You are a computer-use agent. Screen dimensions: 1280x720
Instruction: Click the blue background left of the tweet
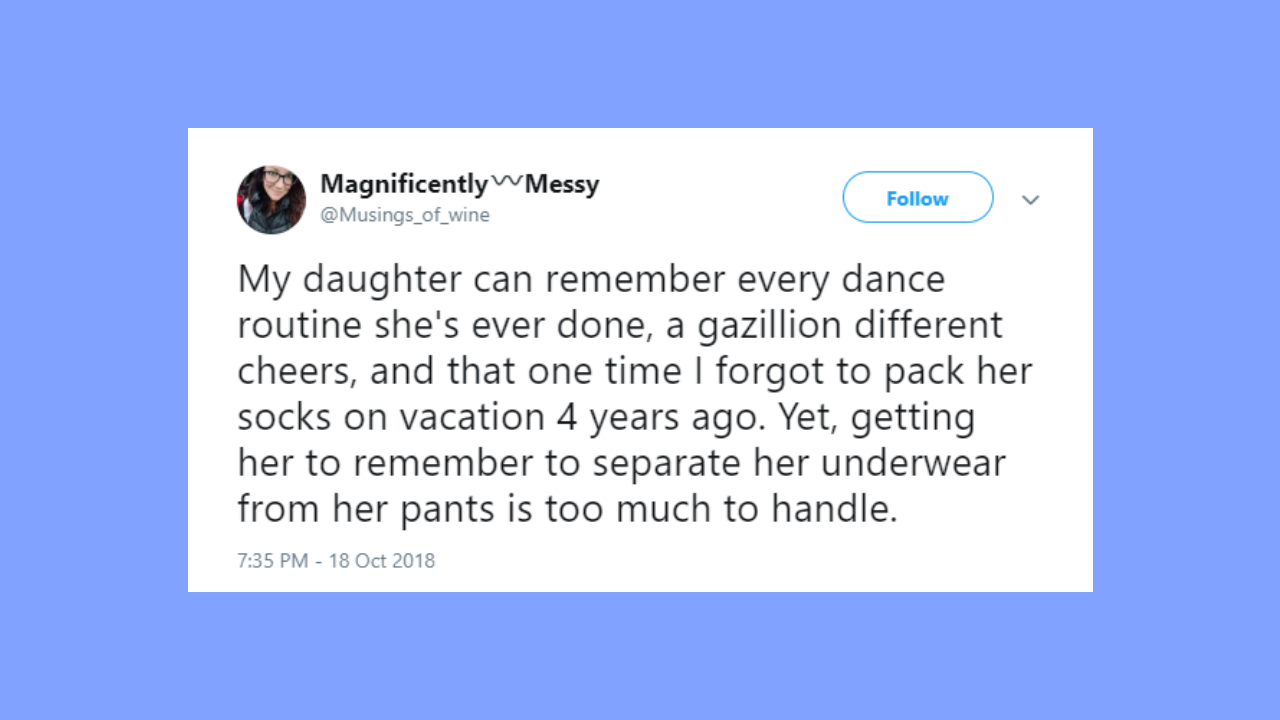pyautogui.click(x=95, y=360)
